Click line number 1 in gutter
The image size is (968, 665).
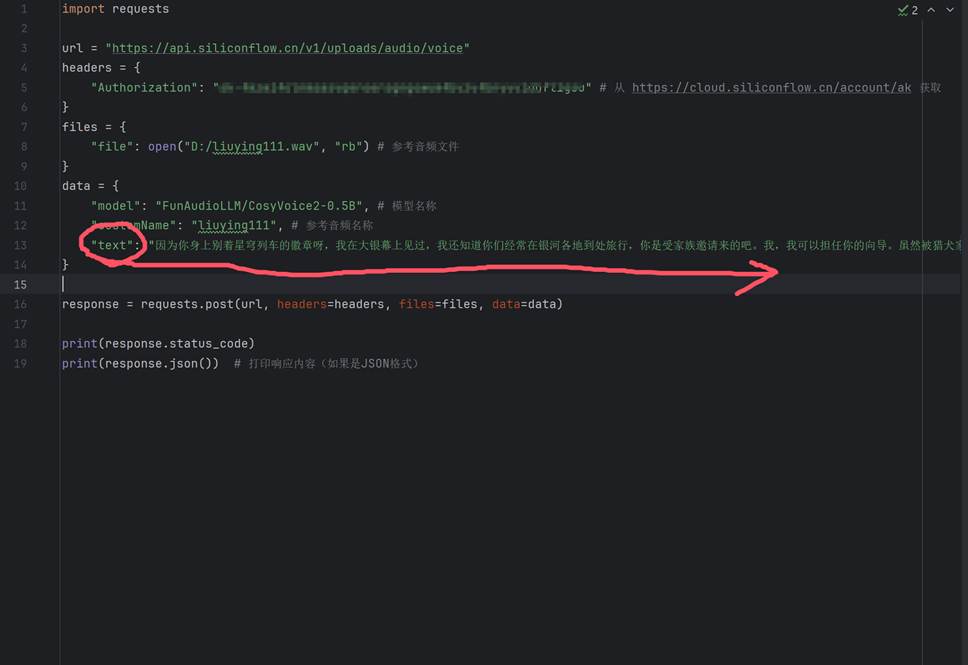23,9
